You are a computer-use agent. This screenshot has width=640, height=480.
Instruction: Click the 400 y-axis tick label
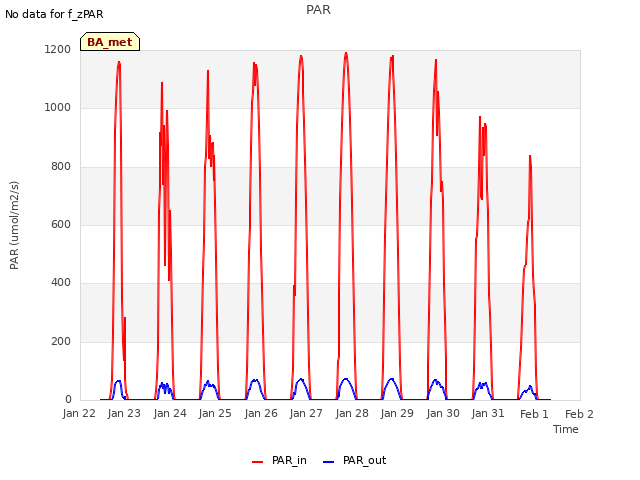tap(61, 282)
